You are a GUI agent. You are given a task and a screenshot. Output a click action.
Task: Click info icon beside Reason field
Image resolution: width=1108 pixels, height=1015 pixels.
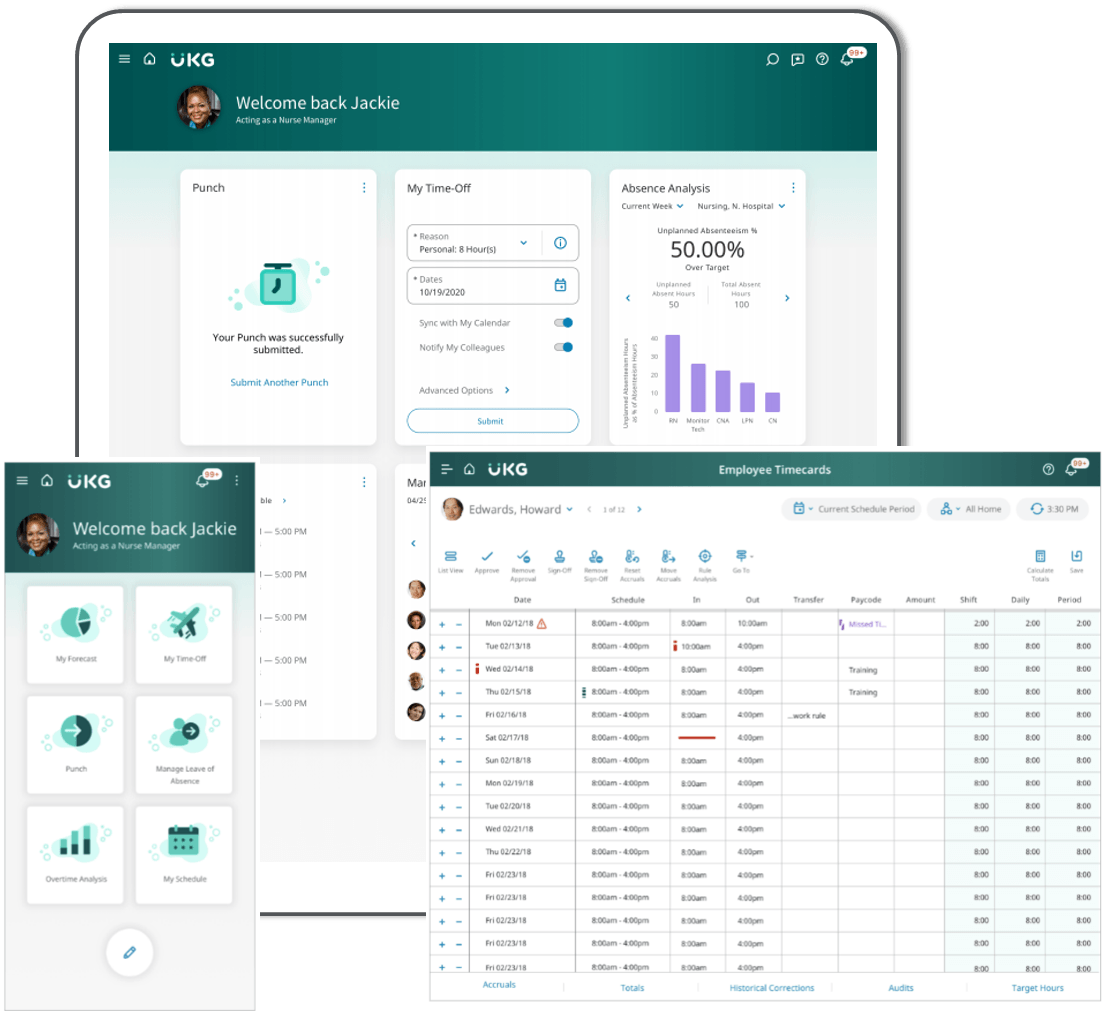click(560, 243)
